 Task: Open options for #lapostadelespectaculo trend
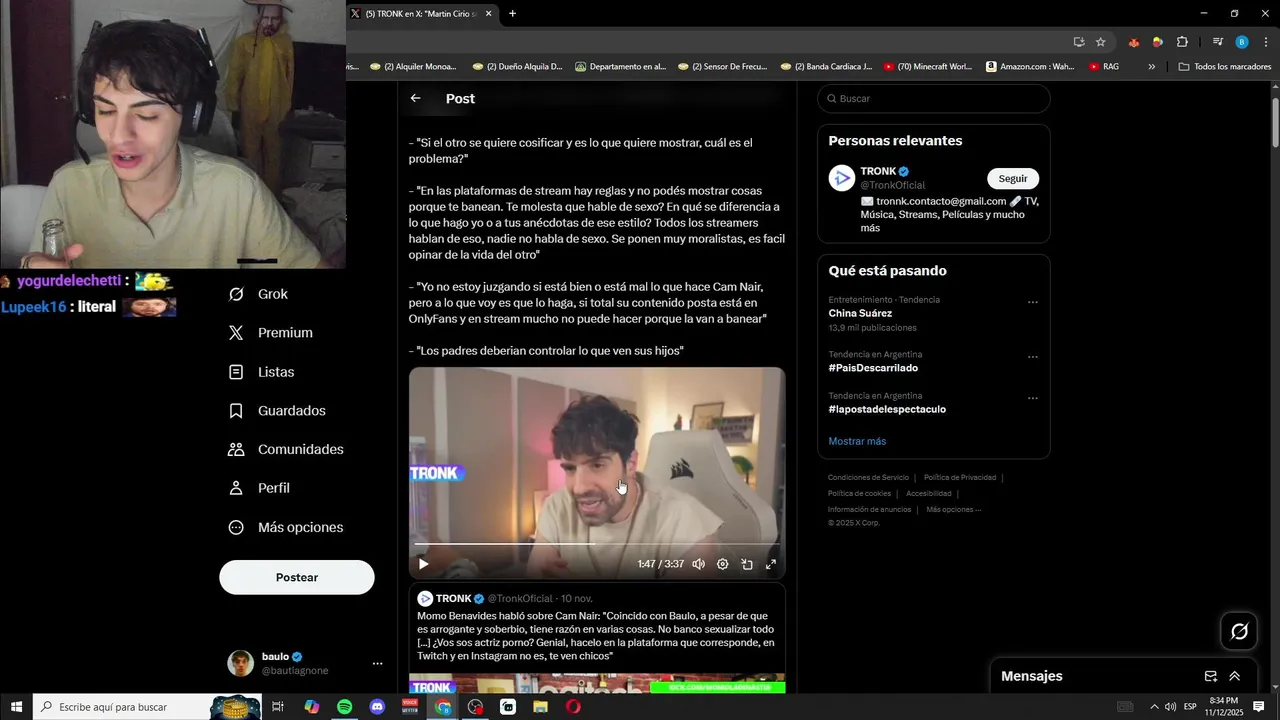[1032, 398]
